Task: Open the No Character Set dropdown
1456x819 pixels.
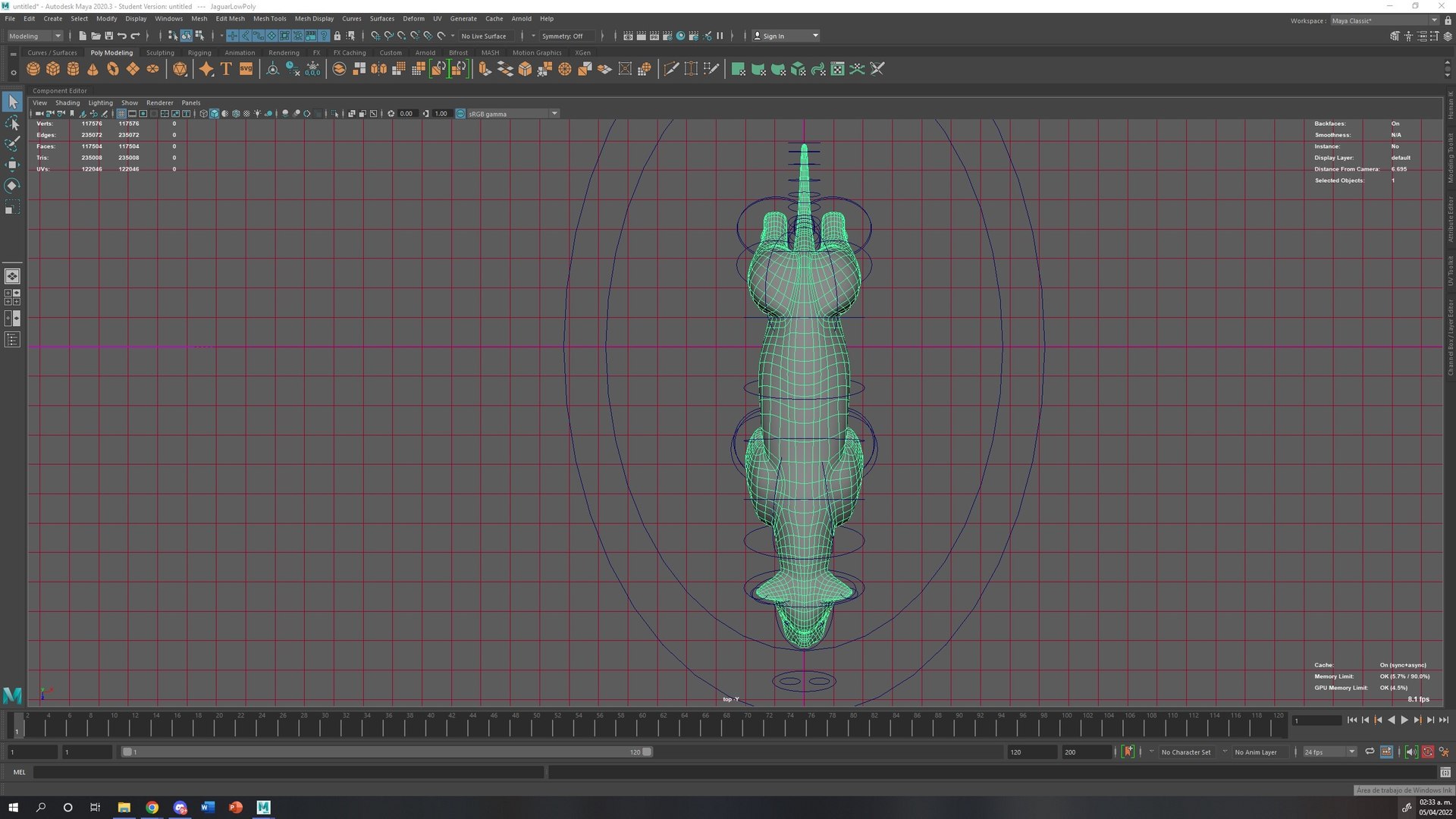Action: coord(1185,752)
